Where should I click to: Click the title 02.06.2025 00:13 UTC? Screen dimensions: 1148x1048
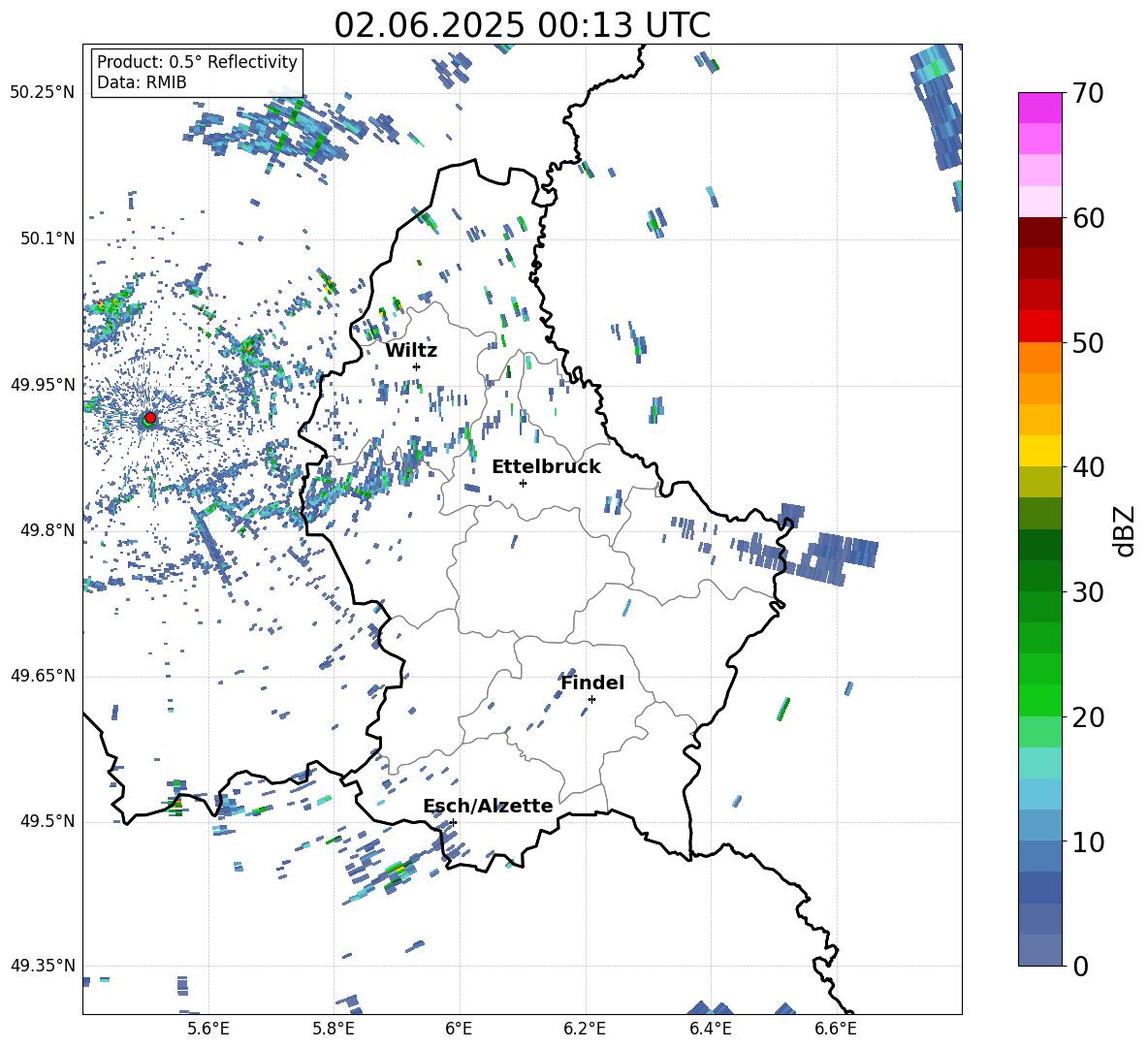tap(522, 25)
